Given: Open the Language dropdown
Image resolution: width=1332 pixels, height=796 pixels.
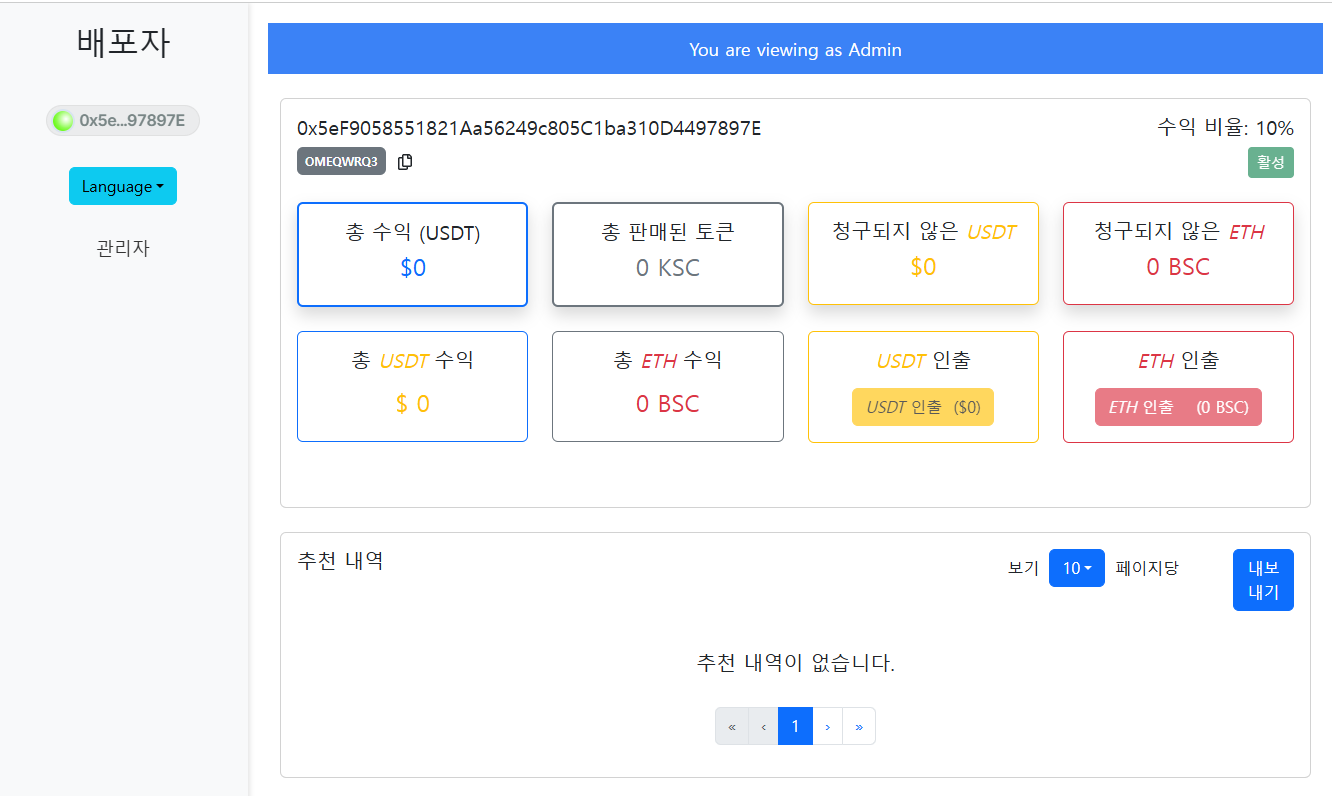Looking at the screenshot, I should pos(123,186).
